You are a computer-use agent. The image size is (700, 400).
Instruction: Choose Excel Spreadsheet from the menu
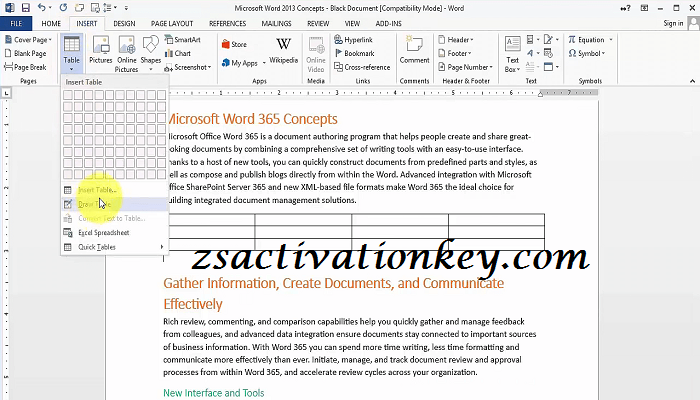(115, 233)
